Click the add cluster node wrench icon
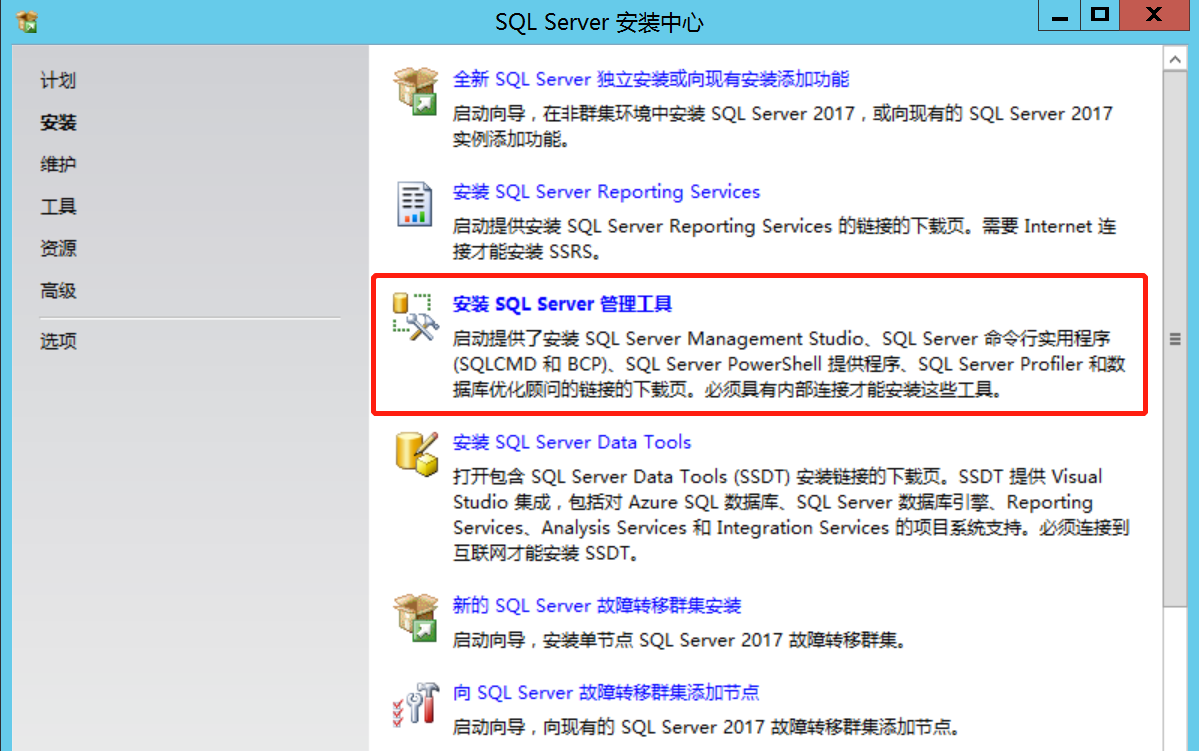 416,704
